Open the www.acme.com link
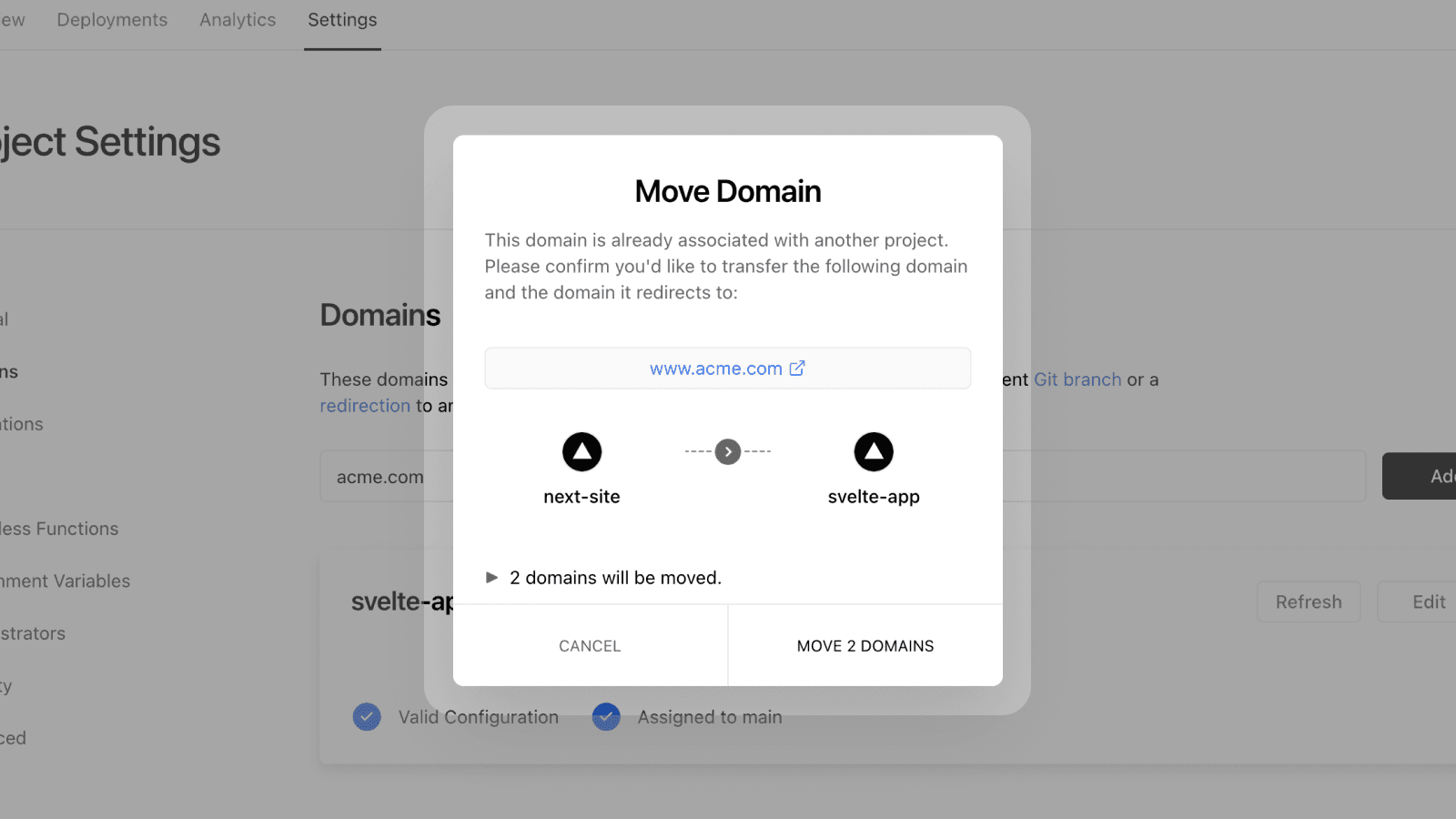 [715, 369]
